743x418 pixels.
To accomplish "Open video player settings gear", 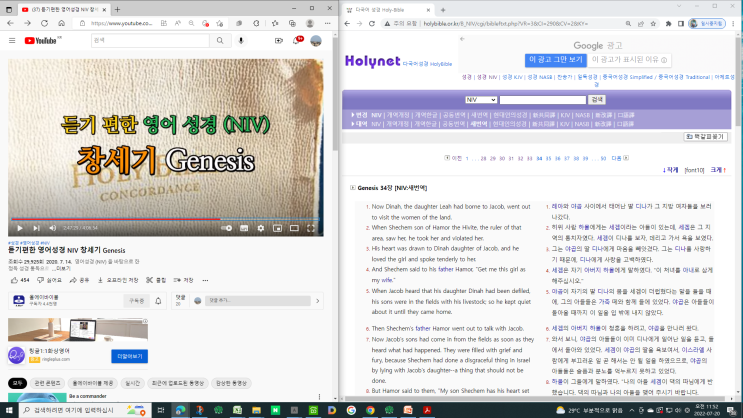I will [261, 228].
